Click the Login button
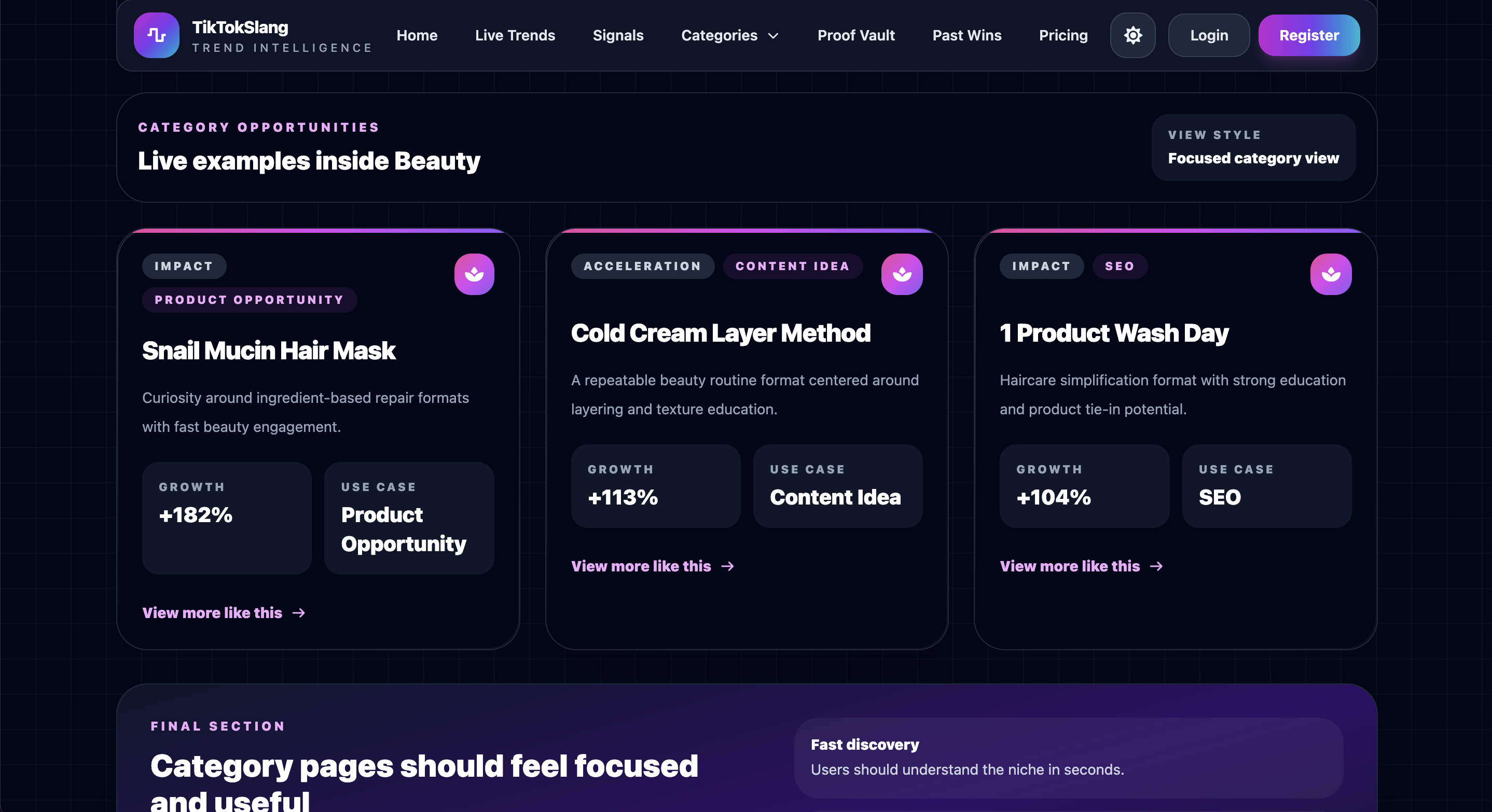The height and width of the screenshot is (812, 1492). (1208, 35)
